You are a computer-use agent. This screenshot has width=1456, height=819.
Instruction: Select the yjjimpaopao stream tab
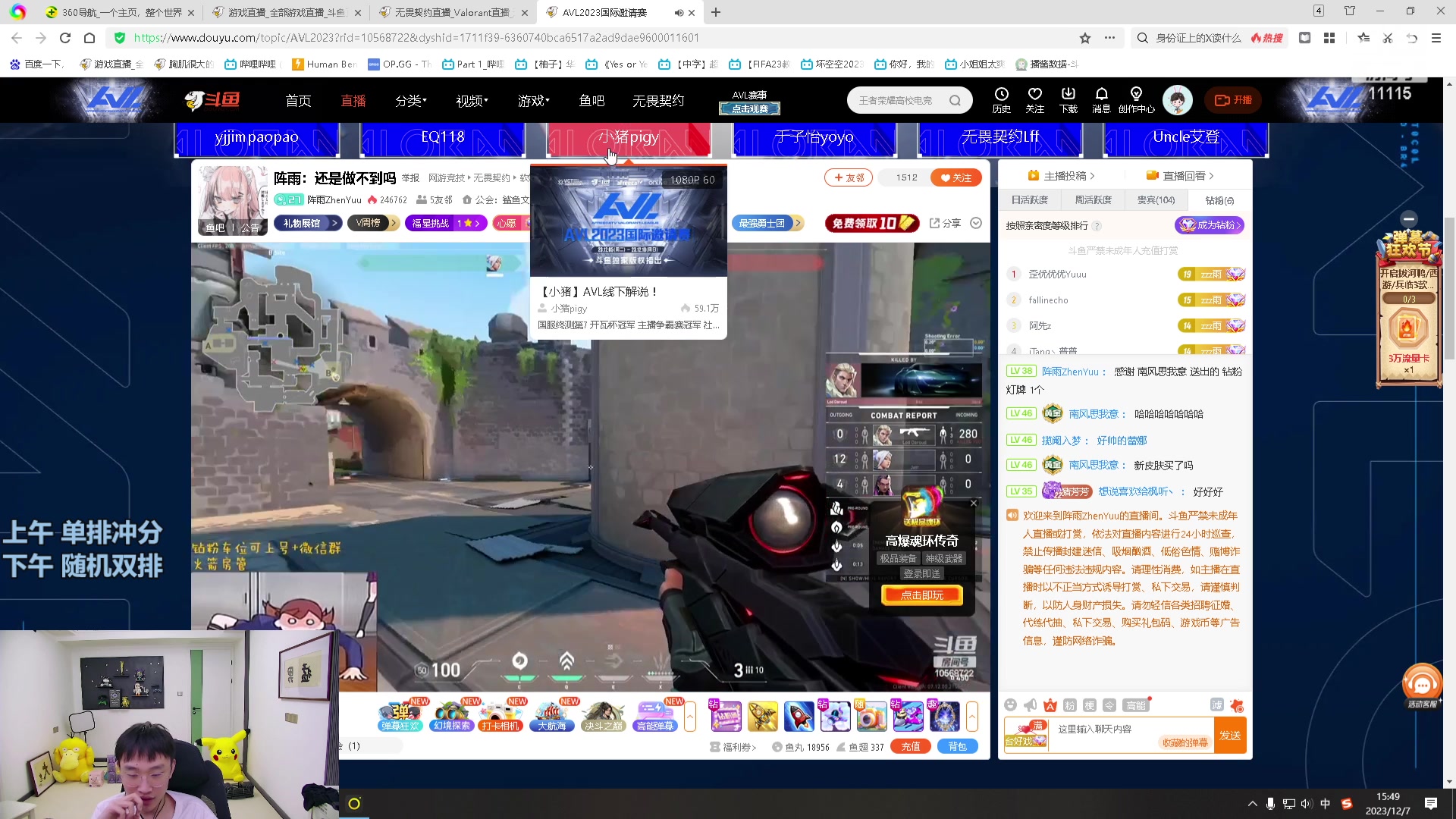[256, 138]
